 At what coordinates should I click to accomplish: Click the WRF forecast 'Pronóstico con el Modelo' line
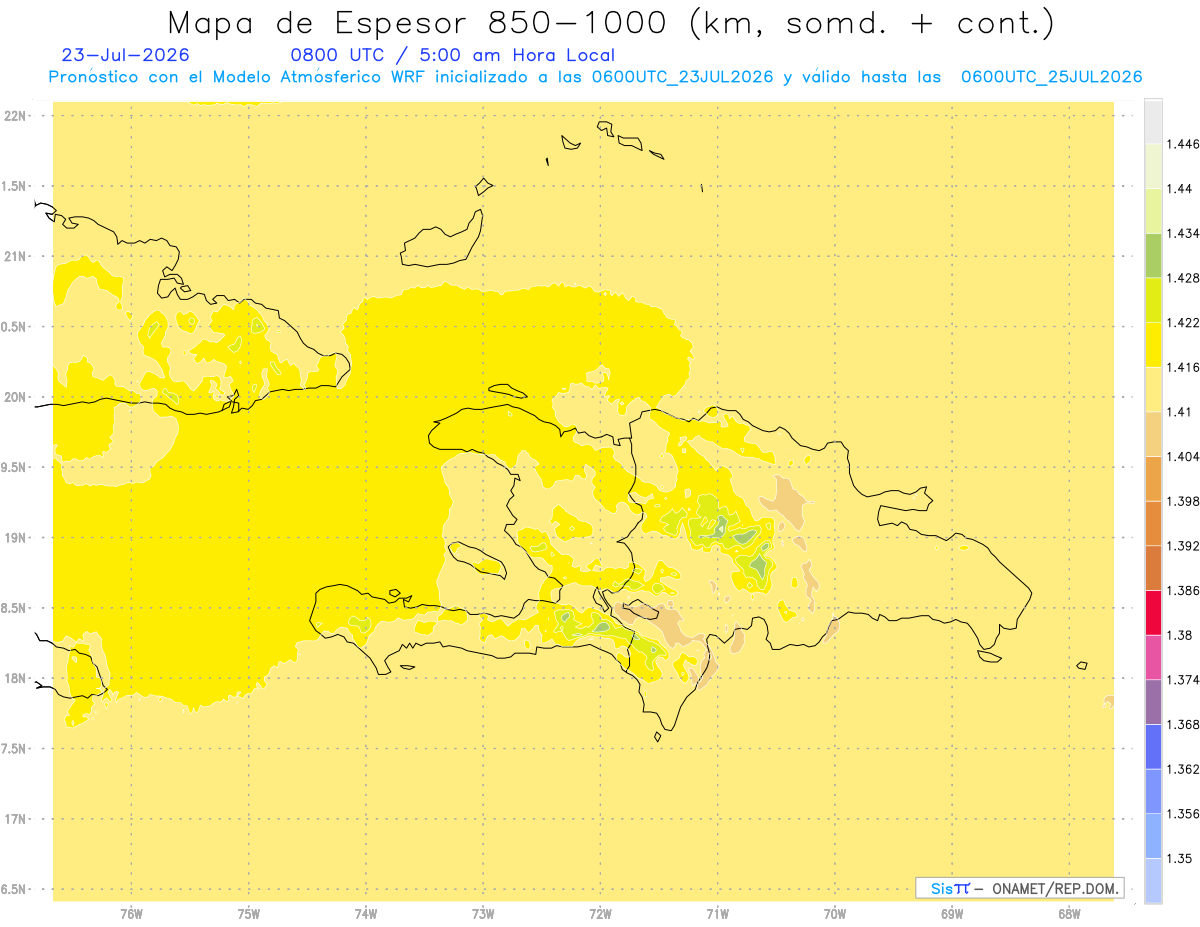pyautogui.click(x=595, y=77)
